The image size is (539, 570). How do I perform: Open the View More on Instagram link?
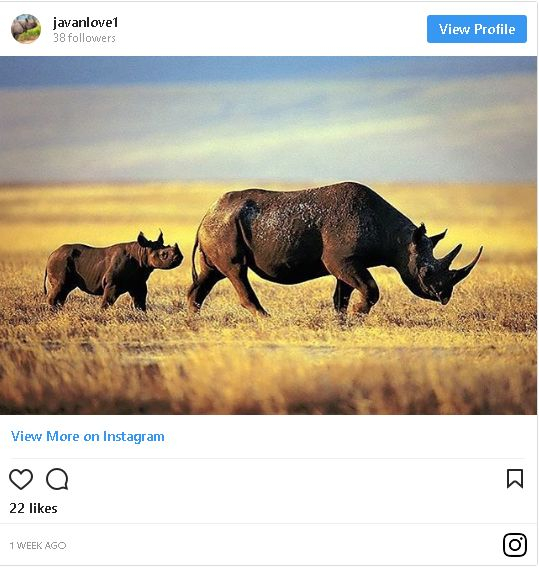88,436
